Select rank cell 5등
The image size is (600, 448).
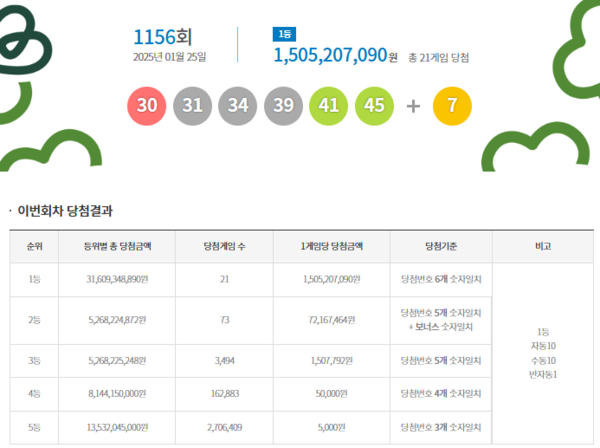click(34, 427)
